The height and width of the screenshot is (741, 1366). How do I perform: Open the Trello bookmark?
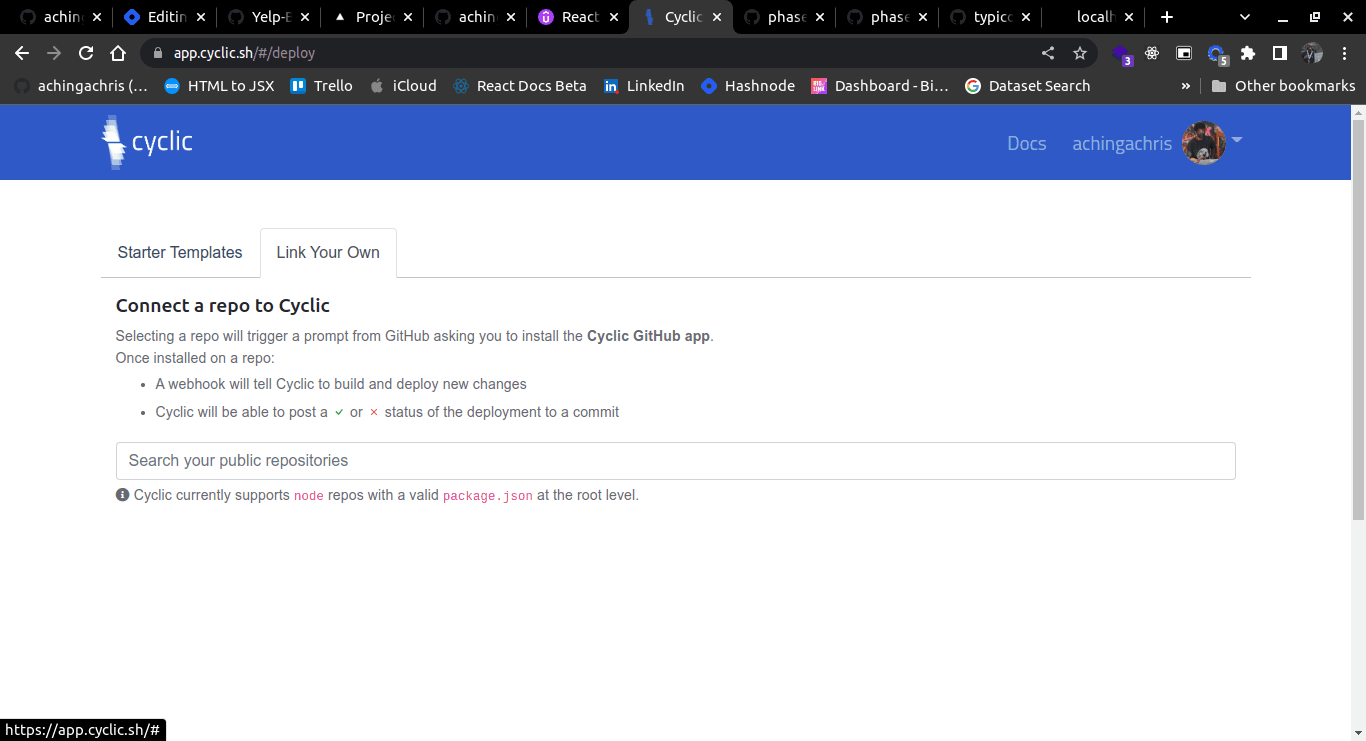[321, 86]
